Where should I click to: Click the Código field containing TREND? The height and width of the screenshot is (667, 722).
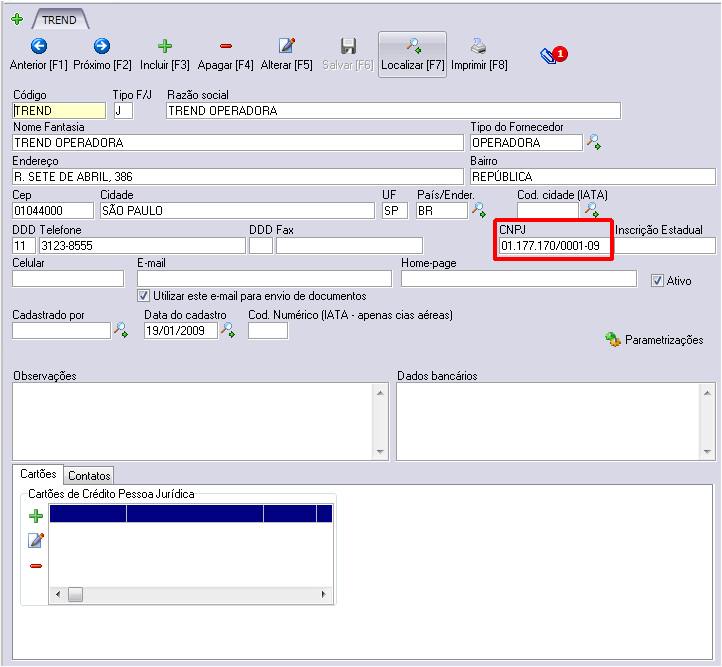tap(59, 111)
